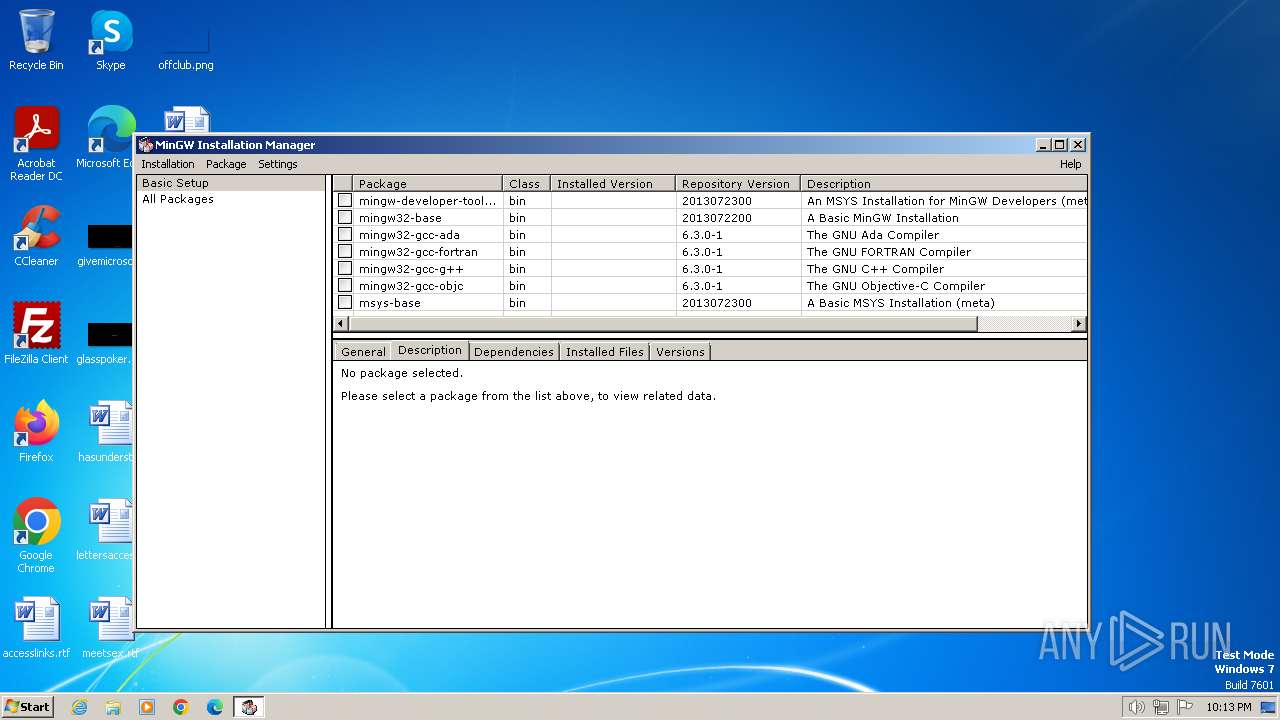
Task: Open the network tray icon
Action: (x=1161, y=707)
